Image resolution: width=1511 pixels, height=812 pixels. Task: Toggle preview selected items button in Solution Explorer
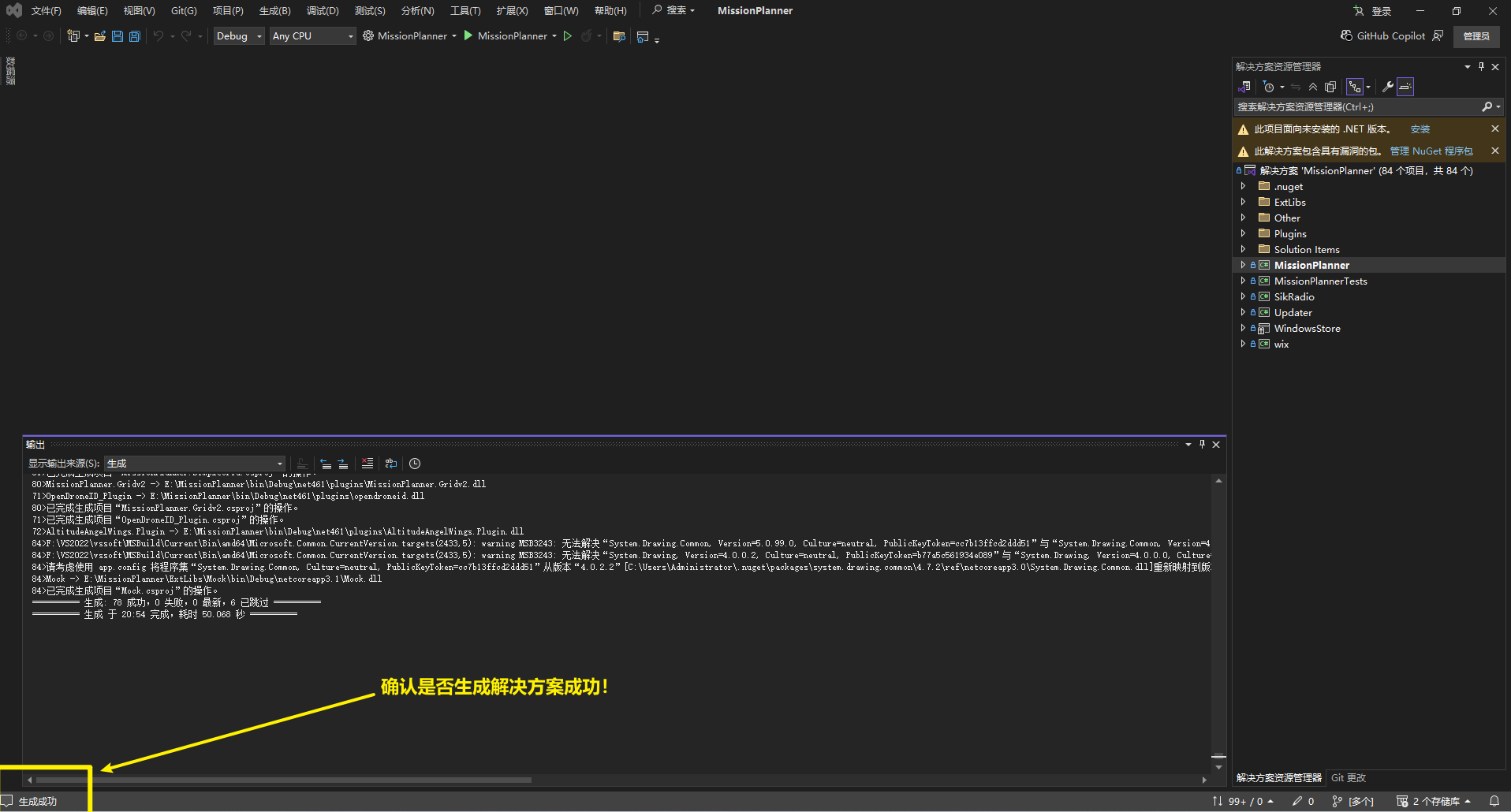point(1405,87)
